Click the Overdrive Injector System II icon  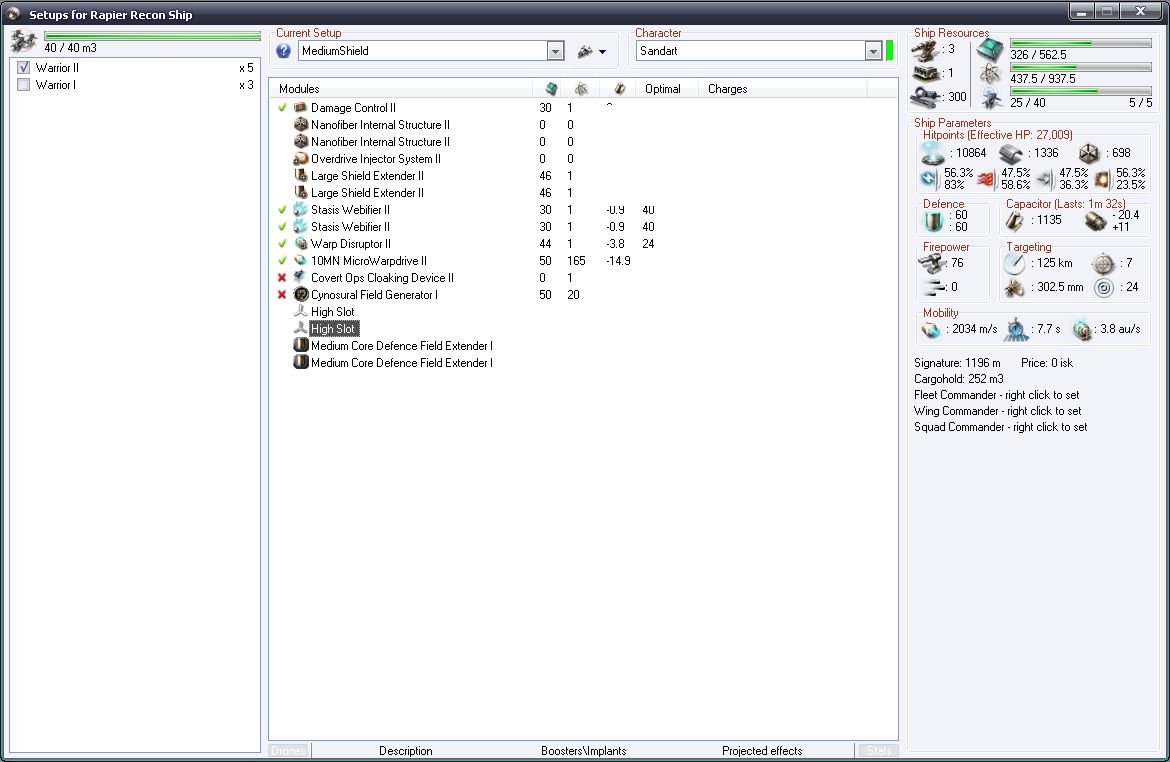301,158
